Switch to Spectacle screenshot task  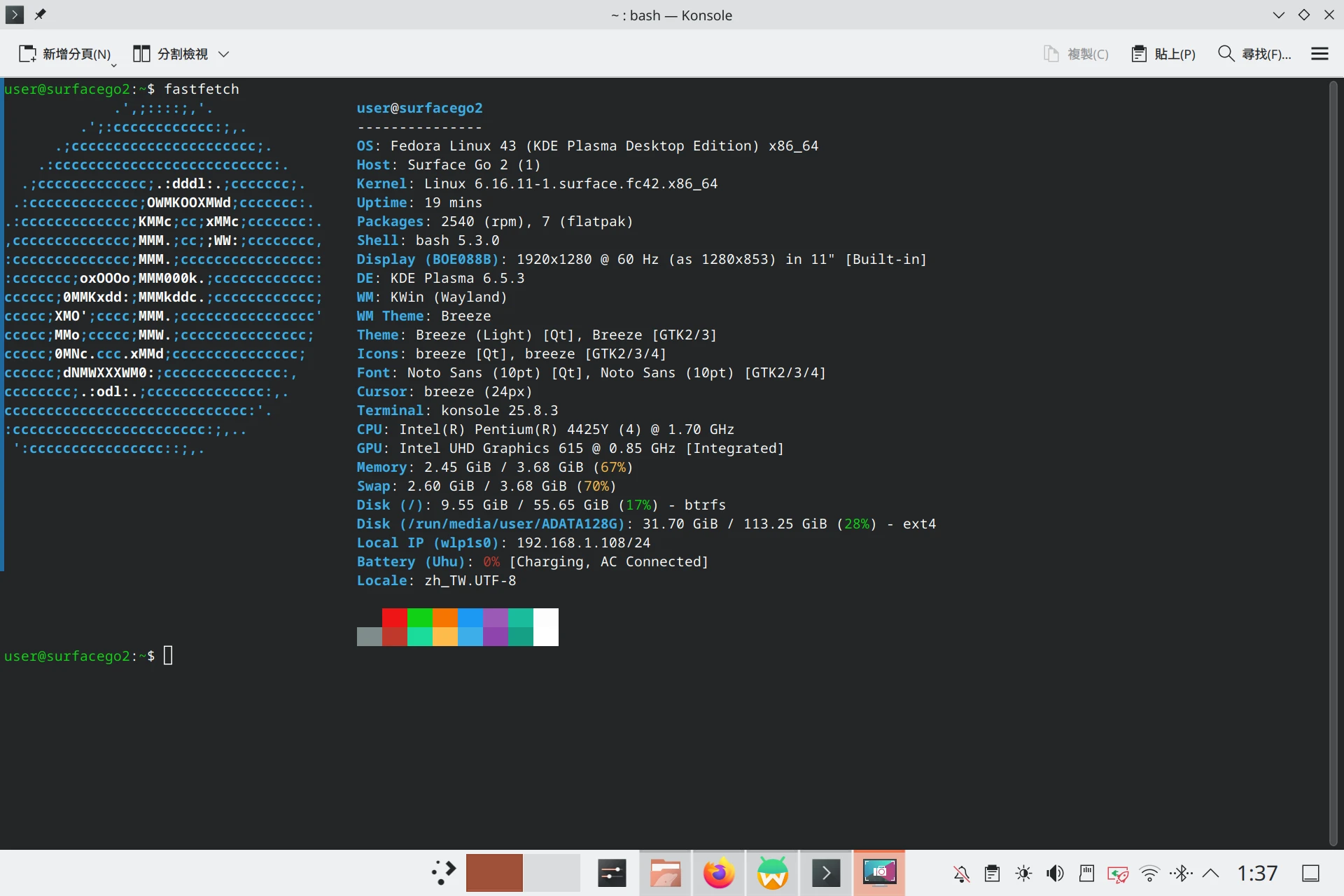pos(879,873)
